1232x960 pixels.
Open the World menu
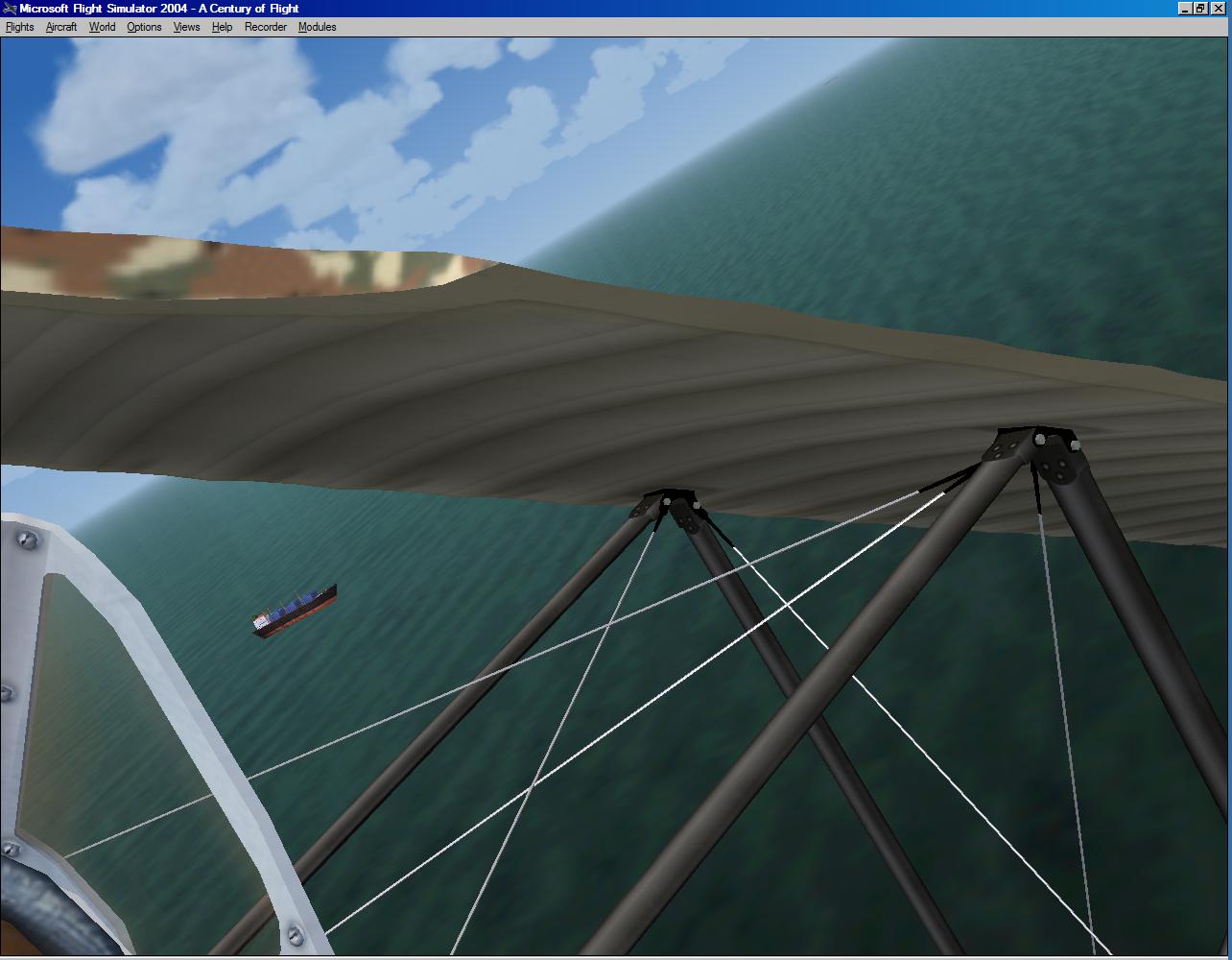(102, 27)
